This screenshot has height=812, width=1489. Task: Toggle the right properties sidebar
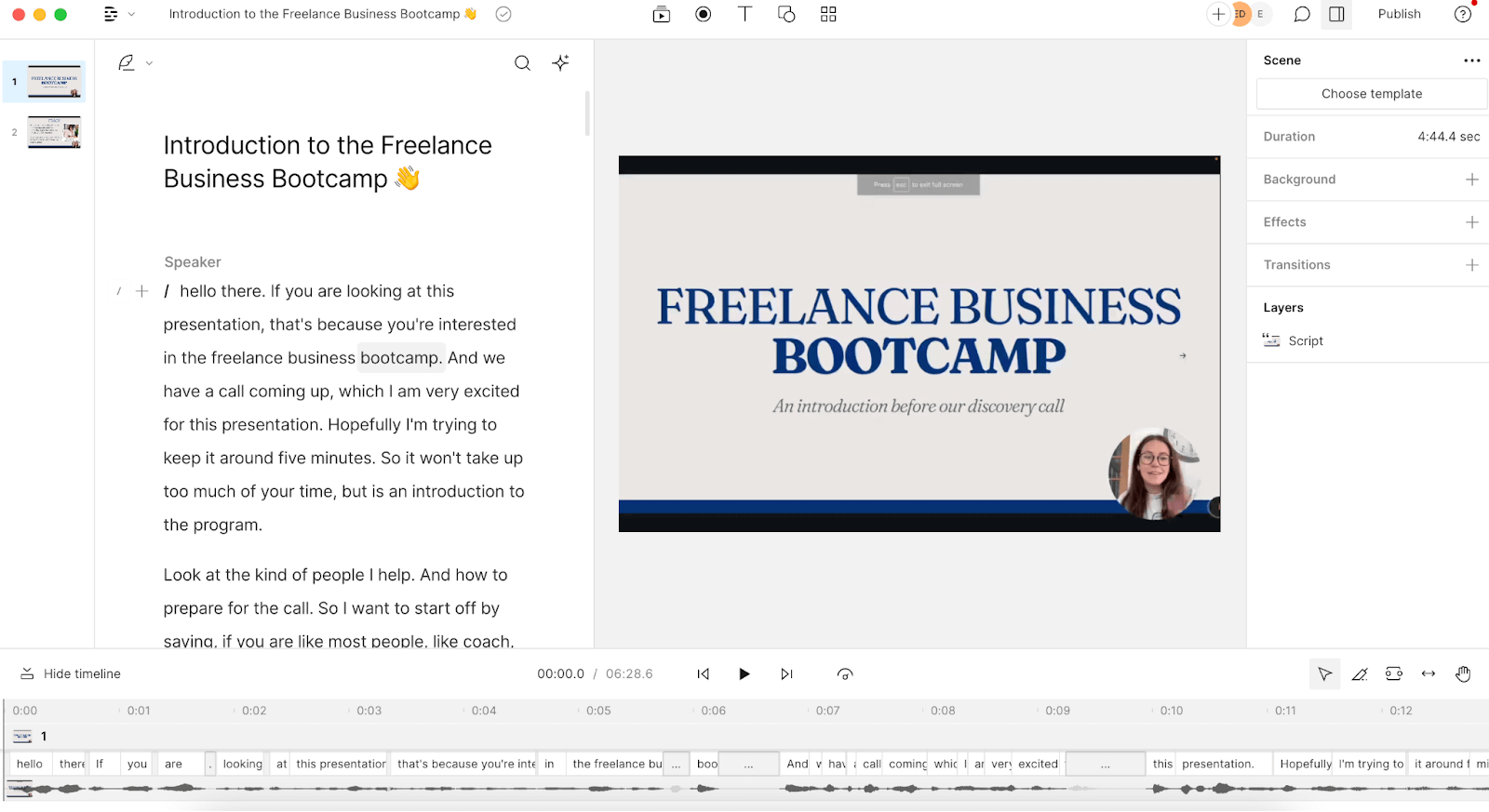pos(1336,14)
